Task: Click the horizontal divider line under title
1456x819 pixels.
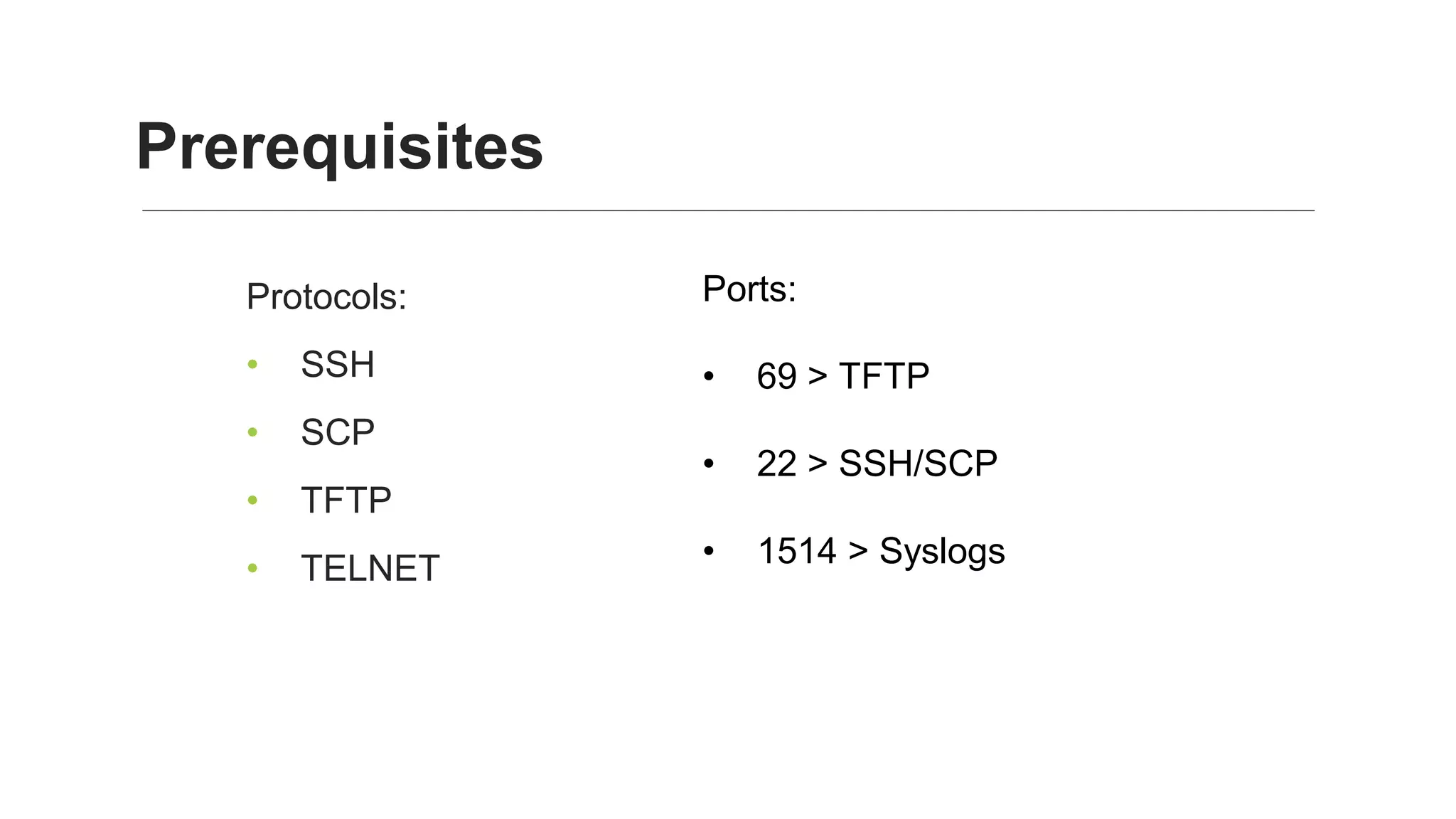Action: click(728, 210)
